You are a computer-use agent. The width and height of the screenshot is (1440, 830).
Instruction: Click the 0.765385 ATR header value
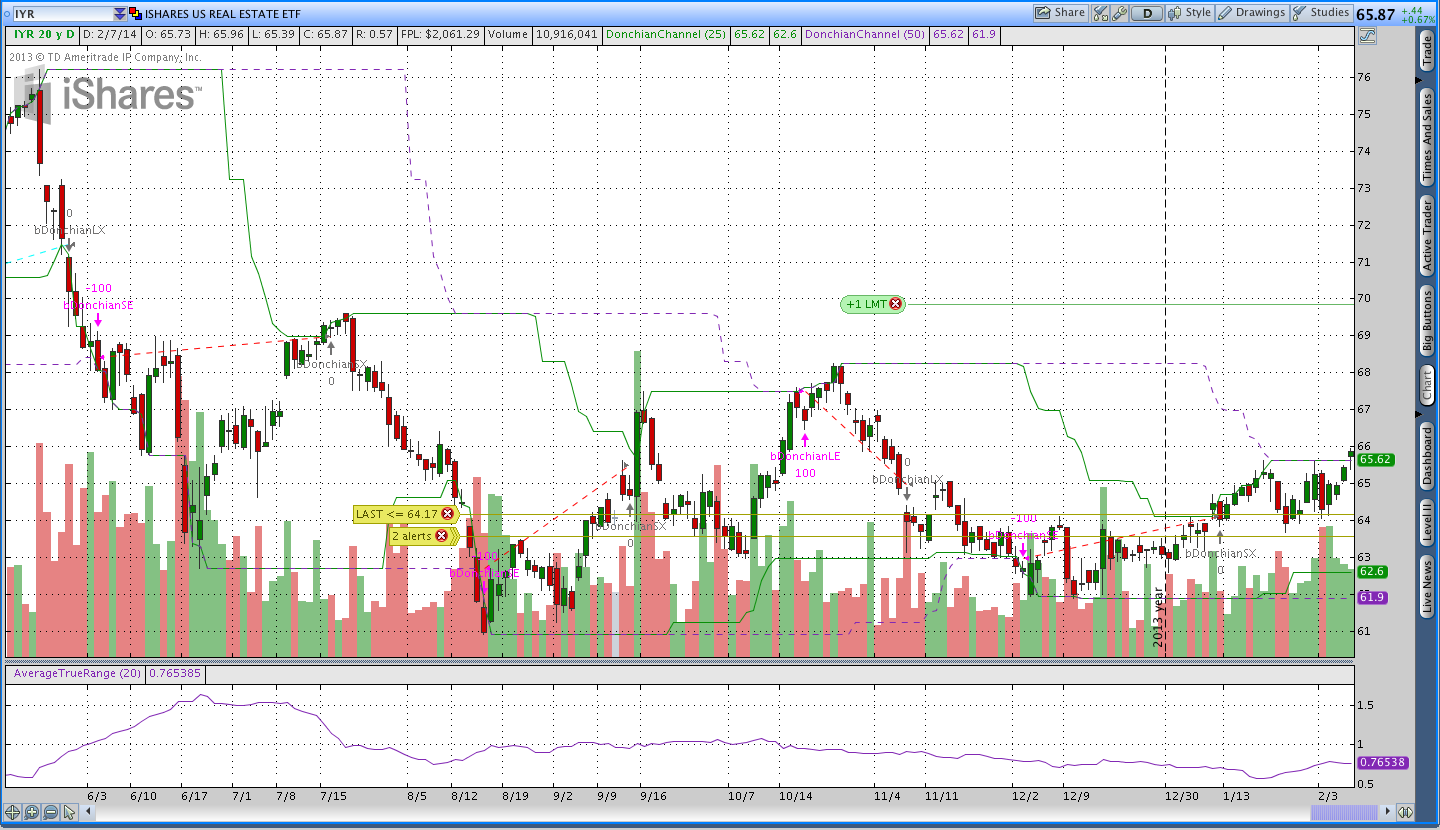click(x=175, y=674)
